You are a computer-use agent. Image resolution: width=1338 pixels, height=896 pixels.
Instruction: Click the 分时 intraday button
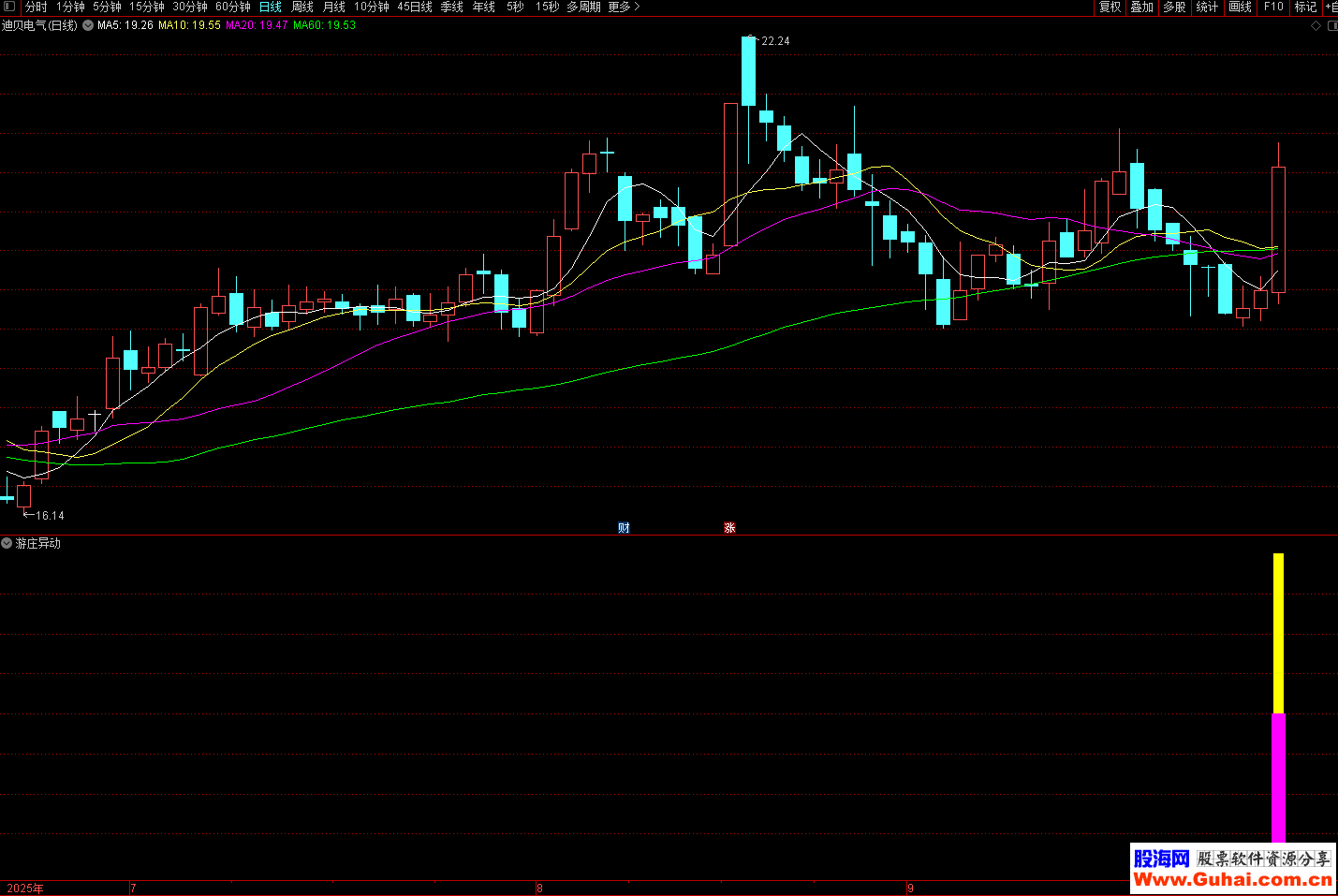point(37,7)
